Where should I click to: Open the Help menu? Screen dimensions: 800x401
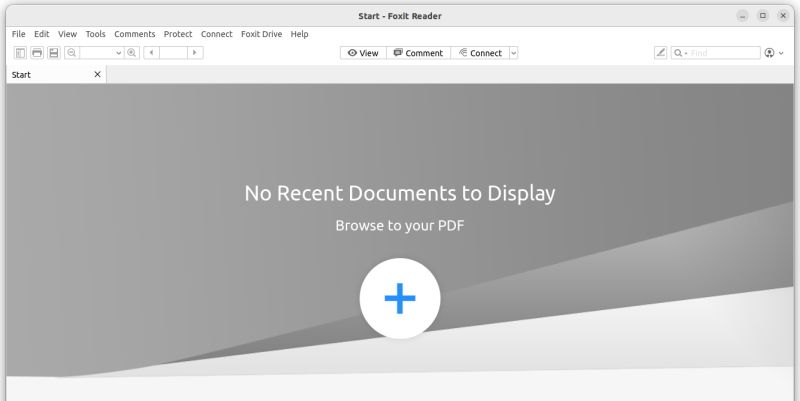click(299, 34)
